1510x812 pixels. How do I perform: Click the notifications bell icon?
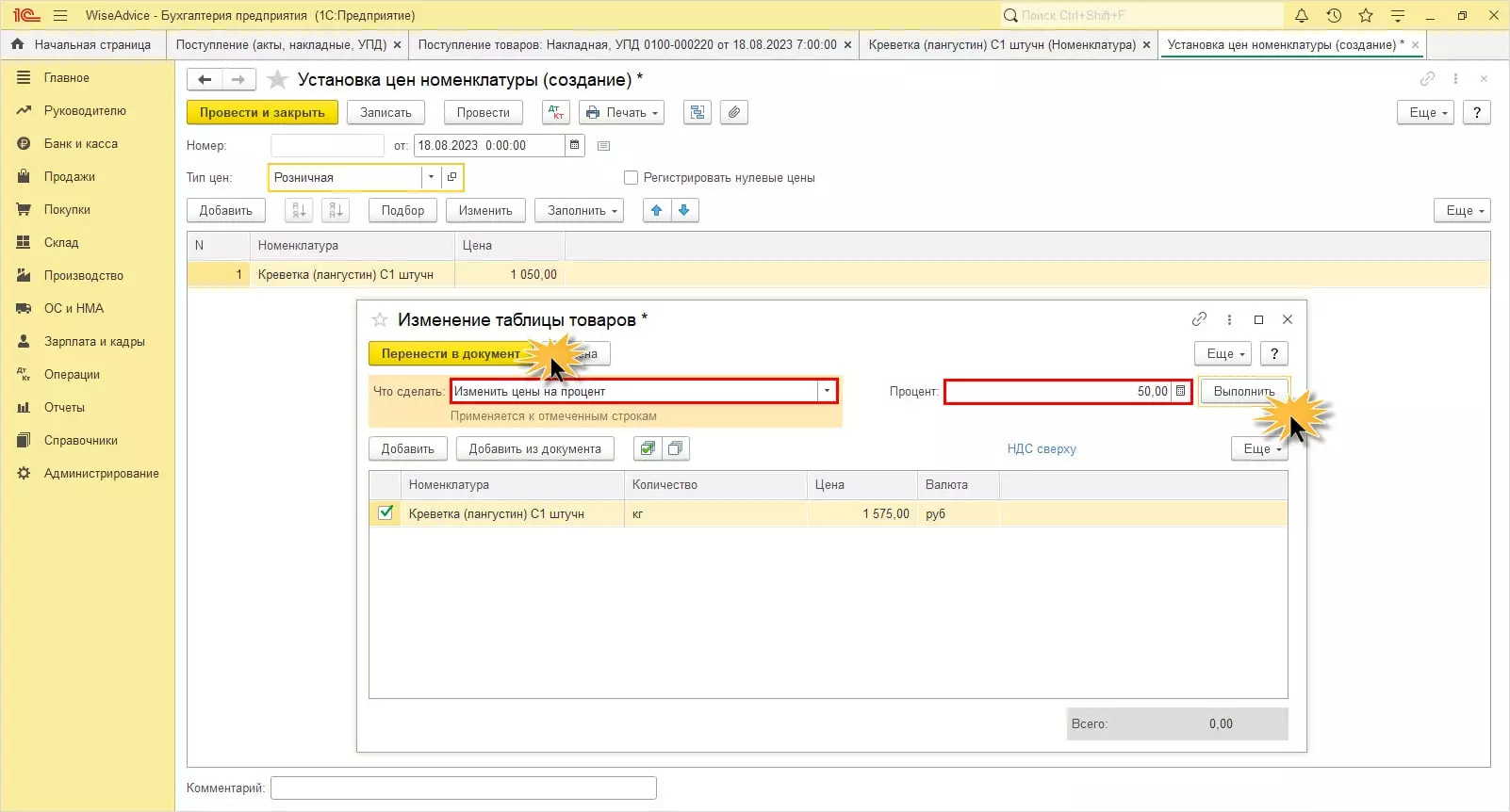coord(1302,15)
